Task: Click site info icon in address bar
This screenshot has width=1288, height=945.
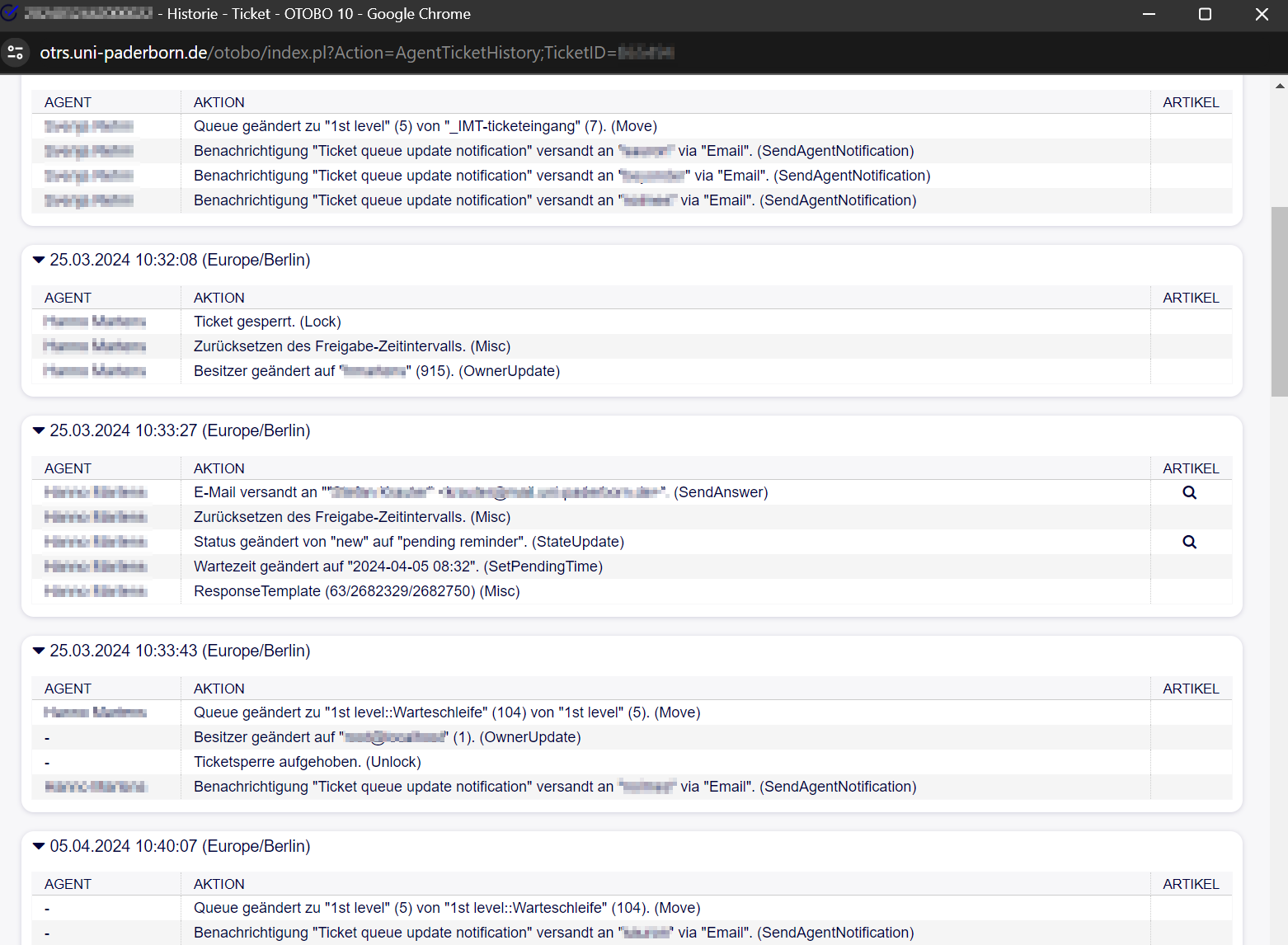Action: pyautogui.click(x=15, y=53)
